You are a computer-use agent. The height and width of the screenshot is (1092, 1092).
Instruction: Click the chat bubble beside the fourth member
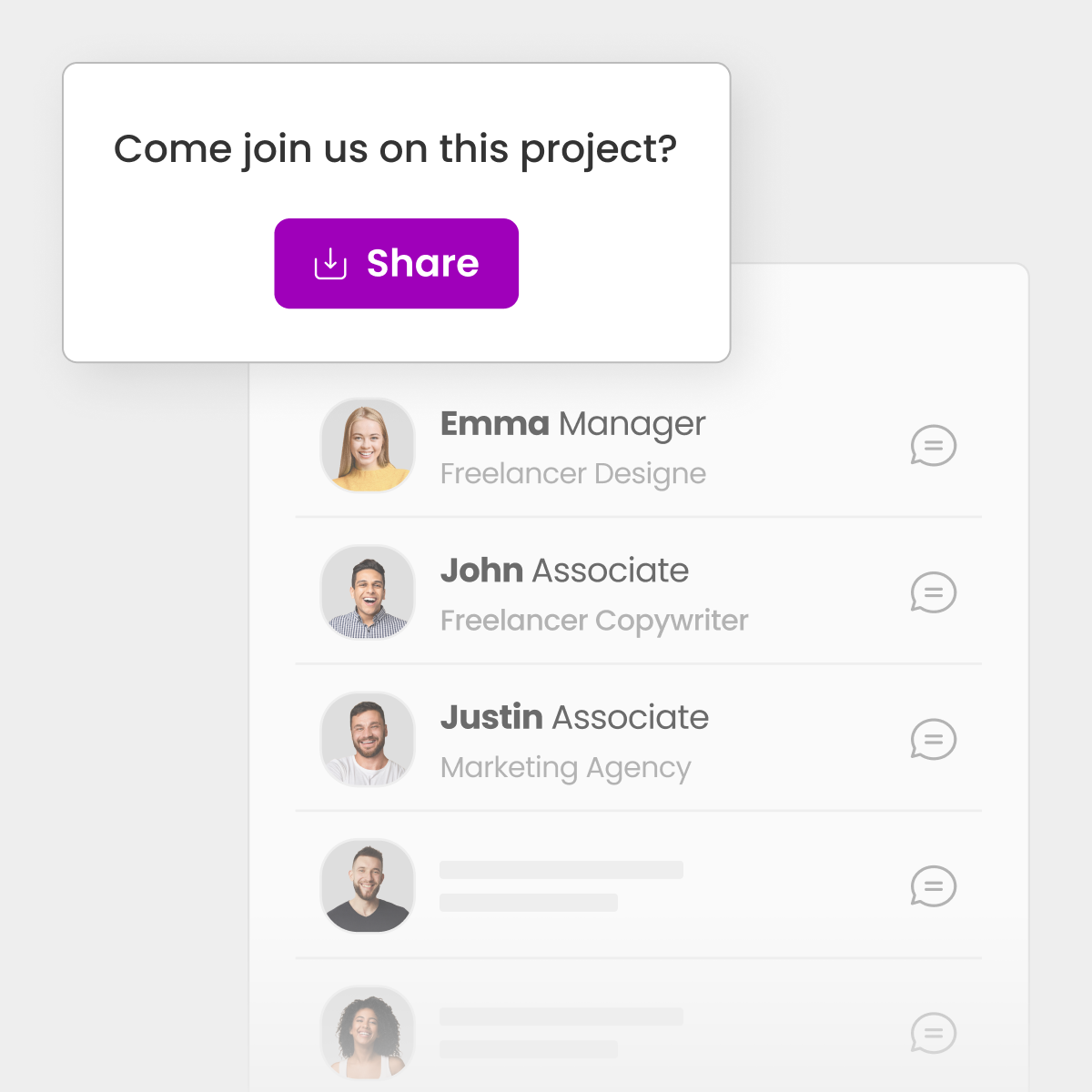934,886
